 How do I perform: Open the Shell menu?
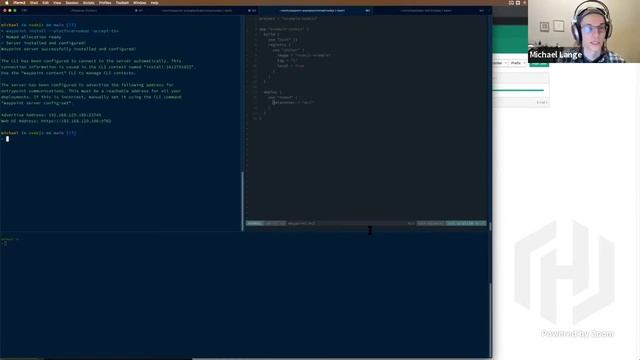(x=34, y=3)
